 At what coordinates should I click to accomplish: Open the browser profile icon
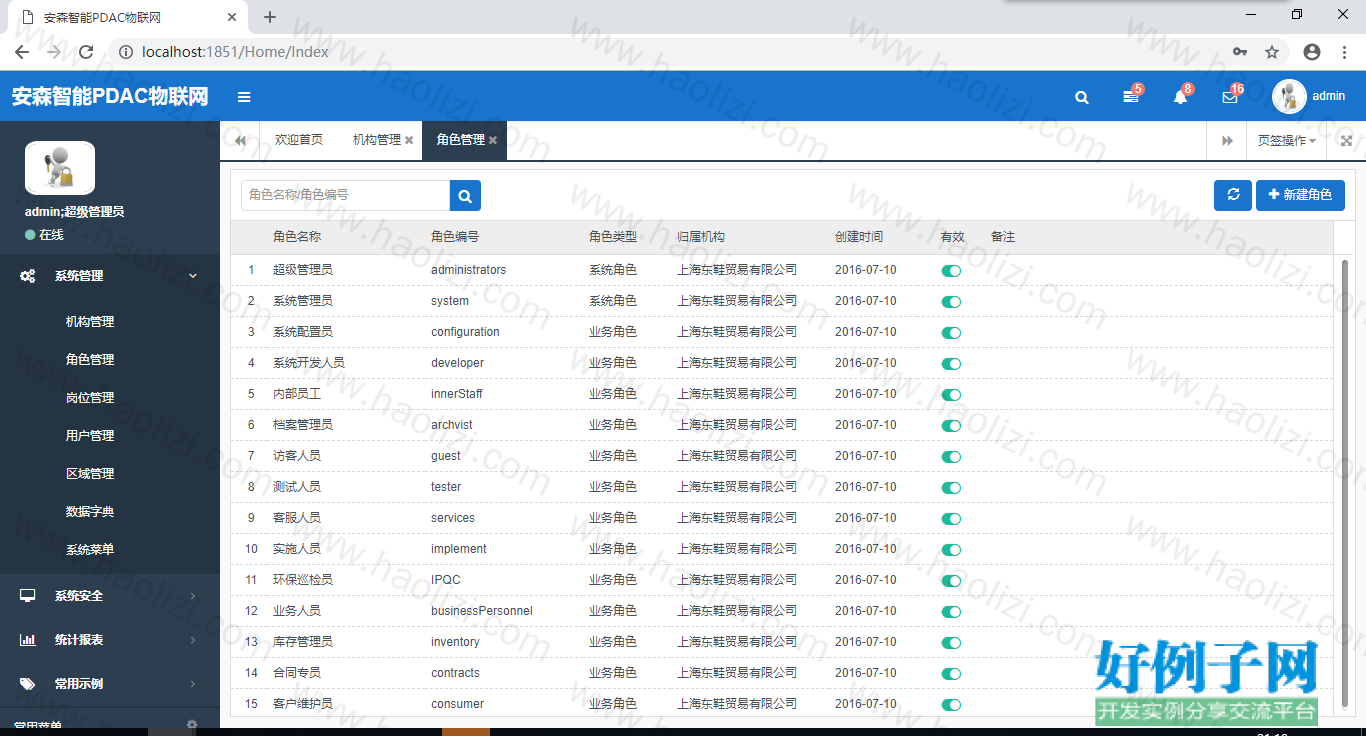click(x=1312, y=52)
